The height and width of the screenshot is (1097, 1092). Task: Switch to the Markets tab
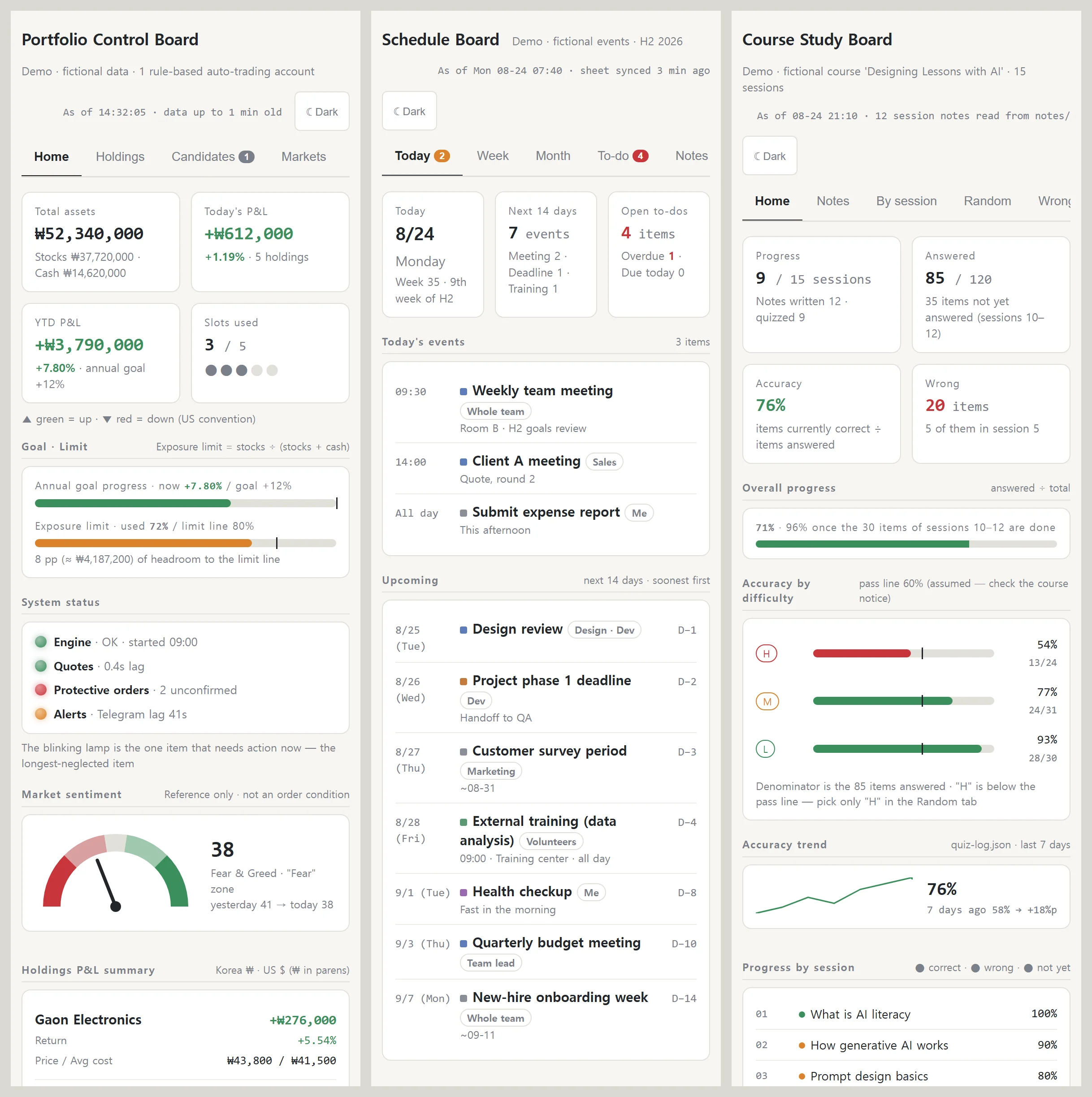(303, 156)
